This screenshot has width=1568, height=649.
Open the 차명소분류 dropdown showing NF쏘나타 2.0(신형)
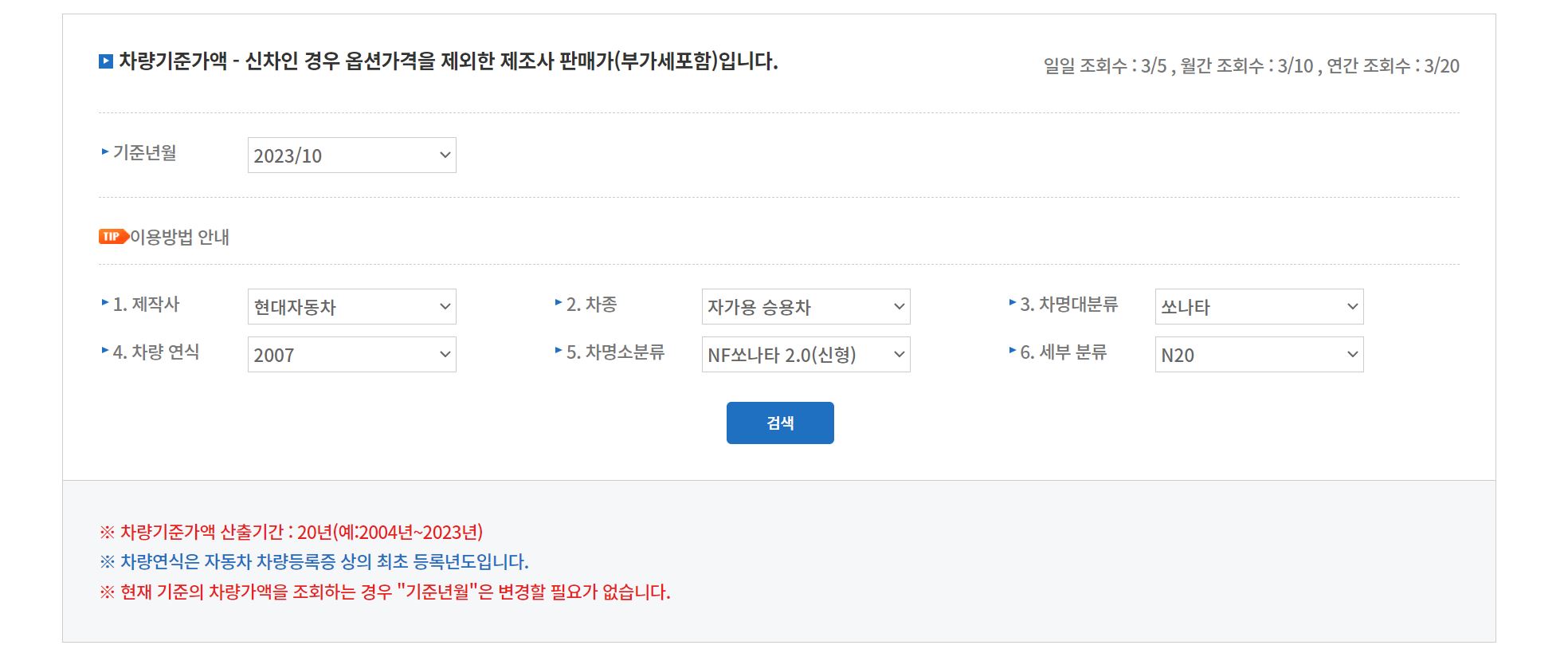click(806, 354)
